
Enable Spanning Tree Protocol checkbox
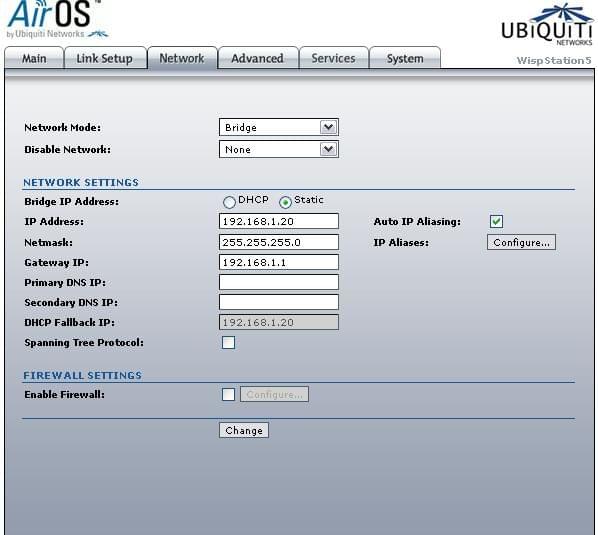tap(228, 342)
